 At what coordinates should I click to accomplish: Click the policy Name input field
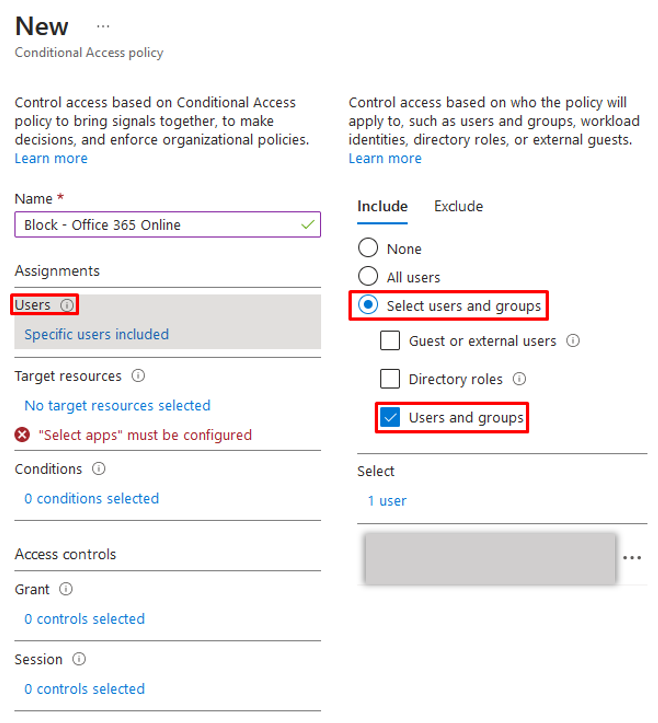click(x=167, y=225)
